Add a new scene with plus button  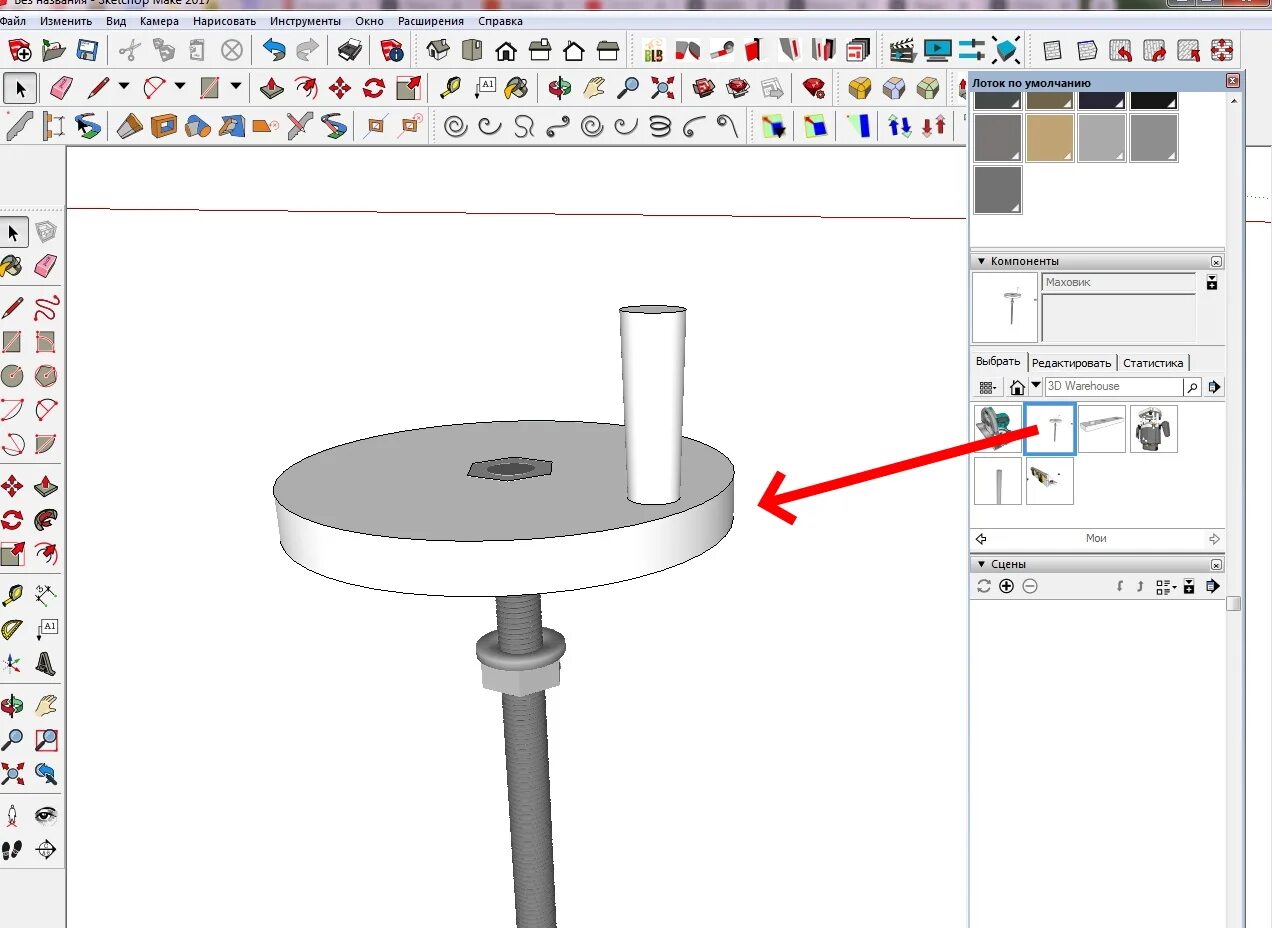point(1007,586)
